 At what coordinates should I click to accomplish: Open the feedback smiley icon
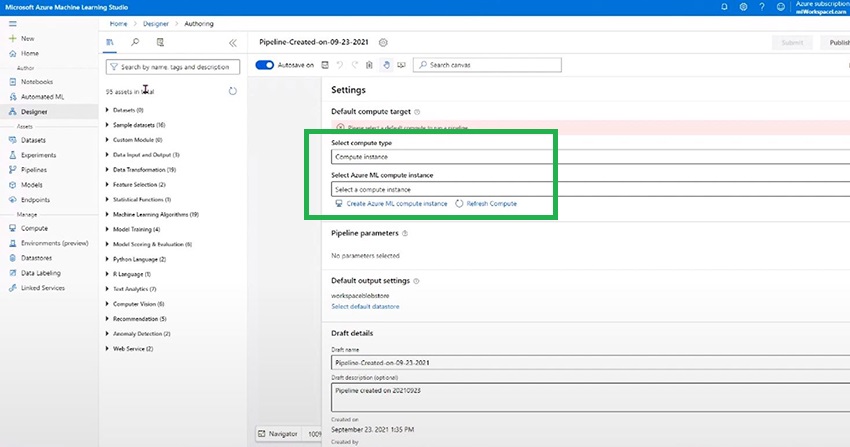781,7
